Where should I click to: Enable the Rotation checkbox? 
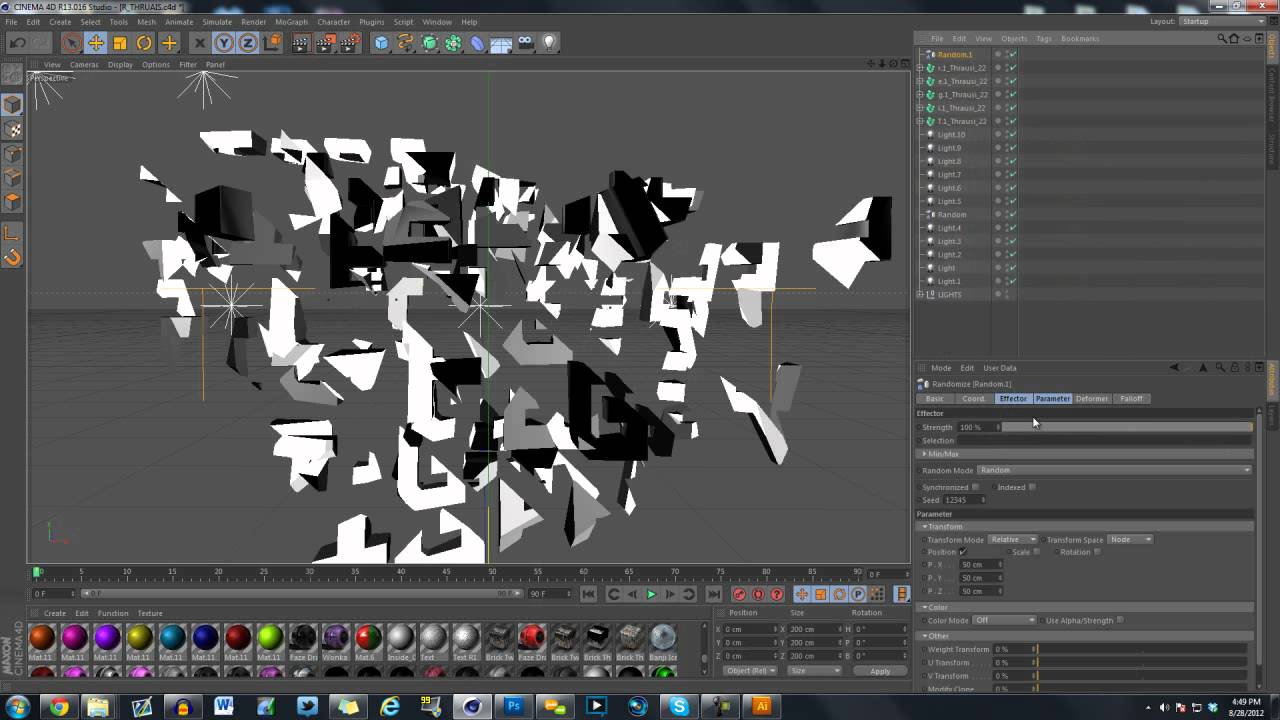pyautogui.click(x=1097, y=552)
